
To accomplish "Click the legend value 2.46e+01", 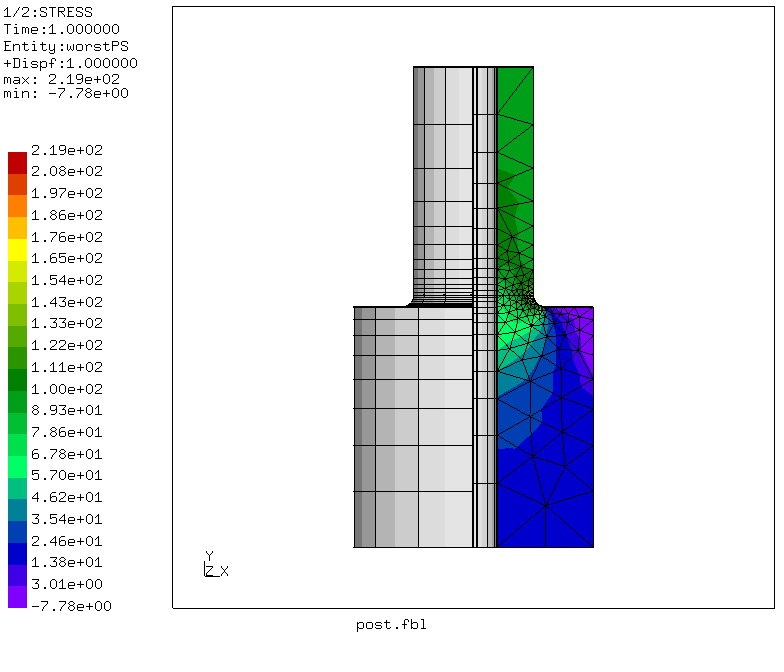I will coord(67,541).
